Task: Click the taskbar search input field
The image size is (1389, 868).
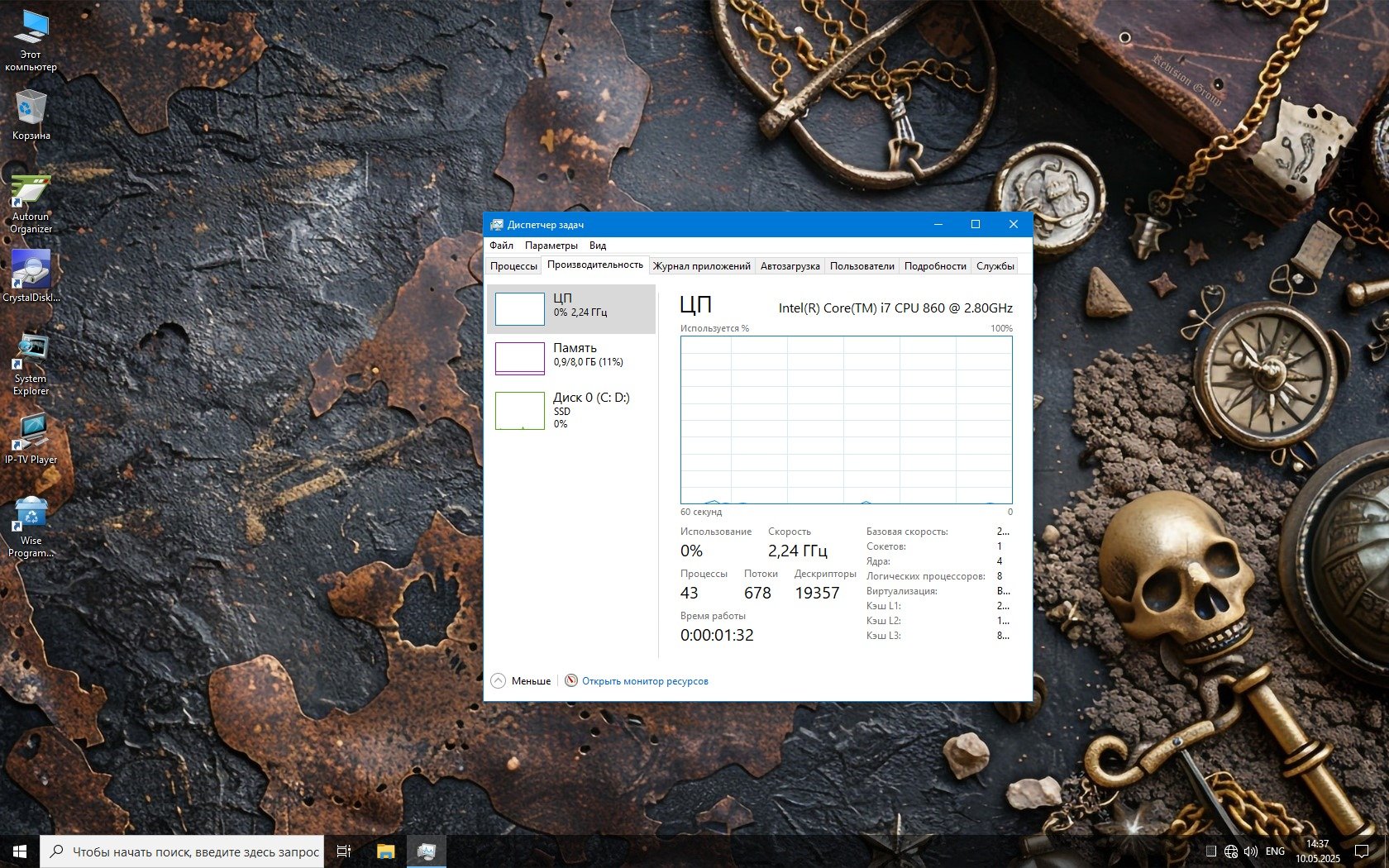Action: (195, 851)
